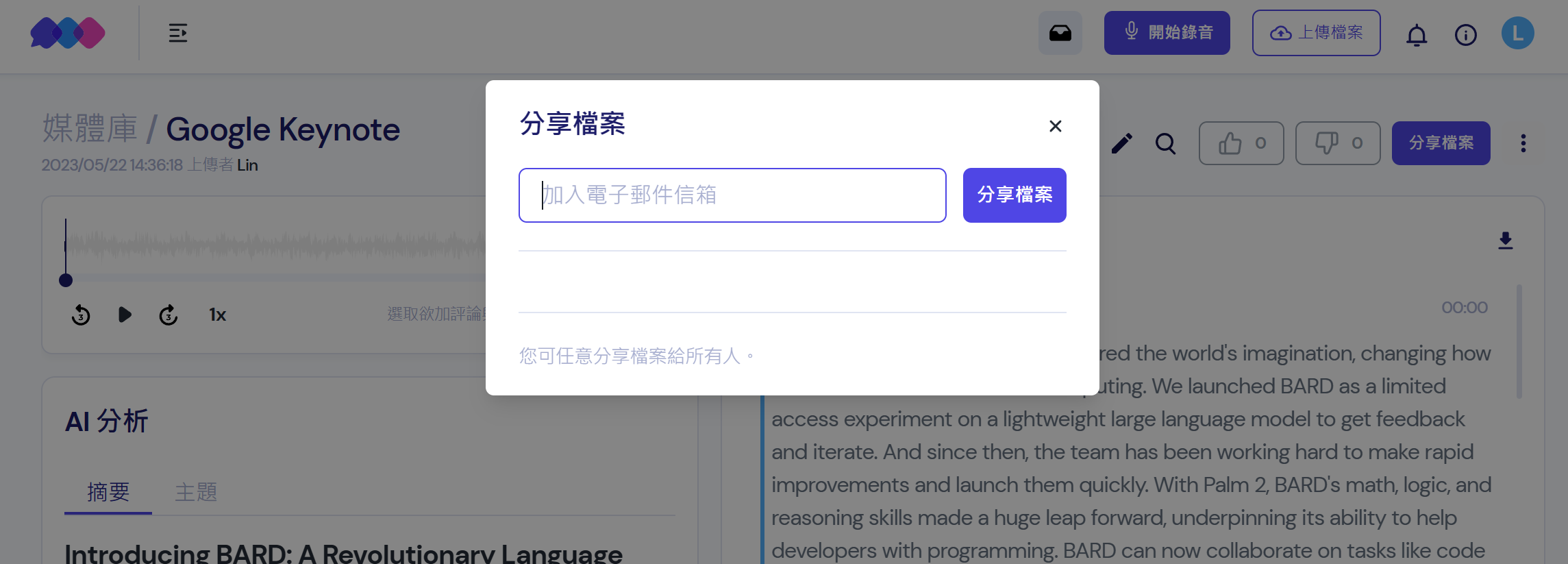Image resolution: width=1568 pixels, height=564 pixels.
Task: Like the file with thumbs up
Action: tap(1241, 143)
